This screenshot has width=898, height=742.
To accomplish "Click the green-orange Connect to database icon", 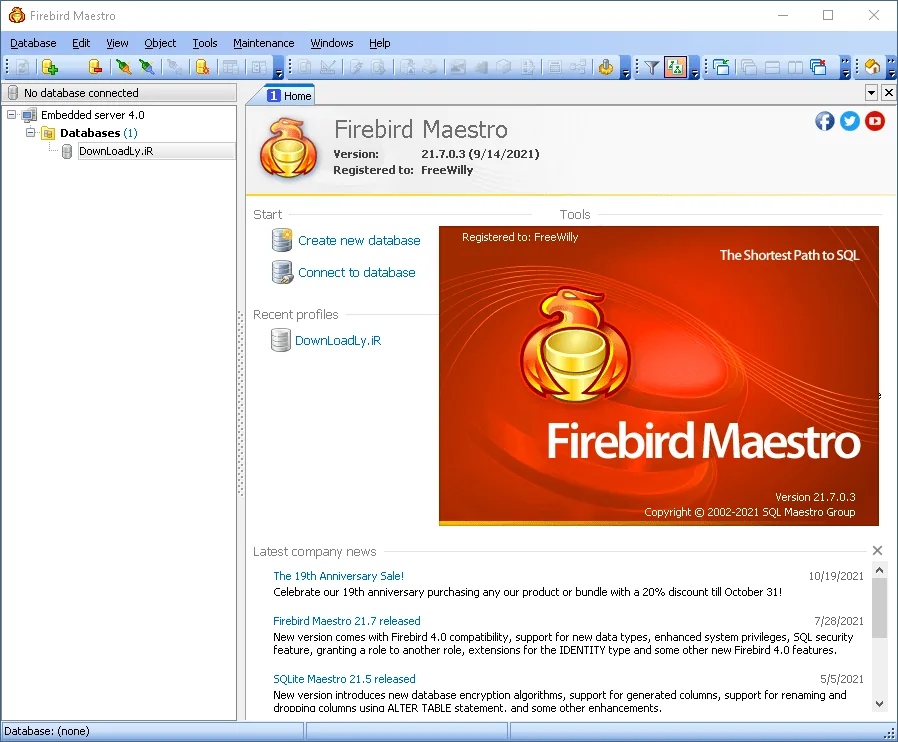I will point(123,68).
